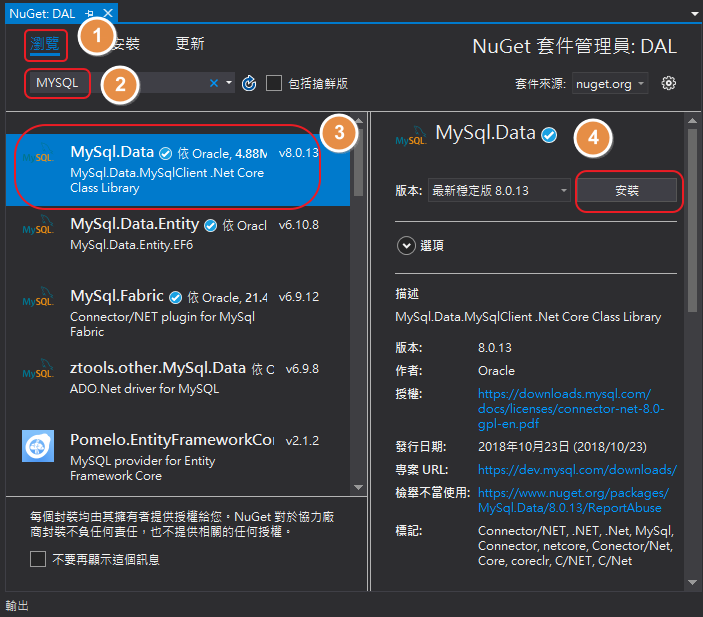Click Pomelo.EntityFrameworkCore package icon
Screen dimensions: 703x617
[x=38, y=446]
